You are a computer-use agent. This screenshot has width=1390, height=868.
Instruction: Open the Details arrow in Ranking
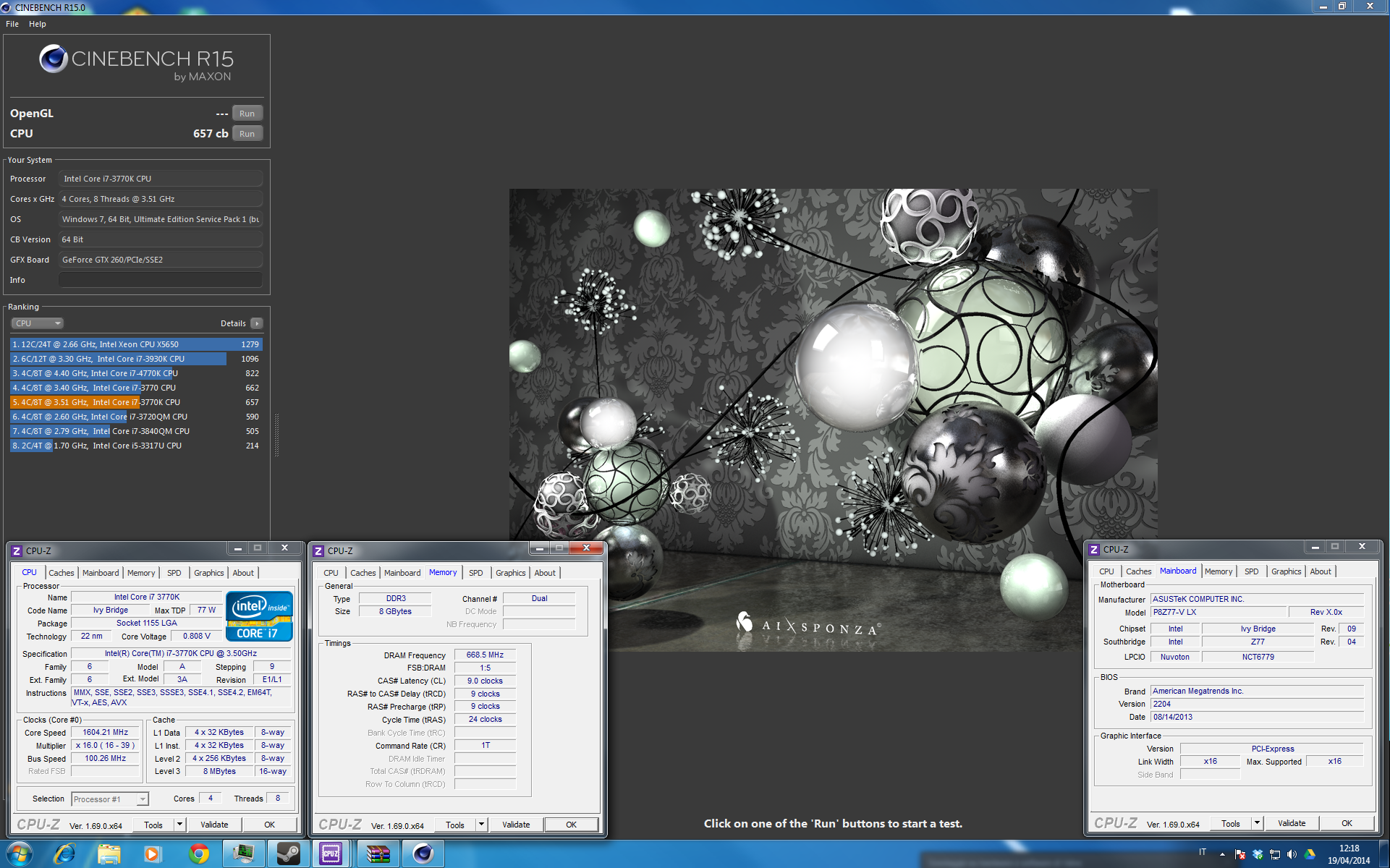pos(257,323)
